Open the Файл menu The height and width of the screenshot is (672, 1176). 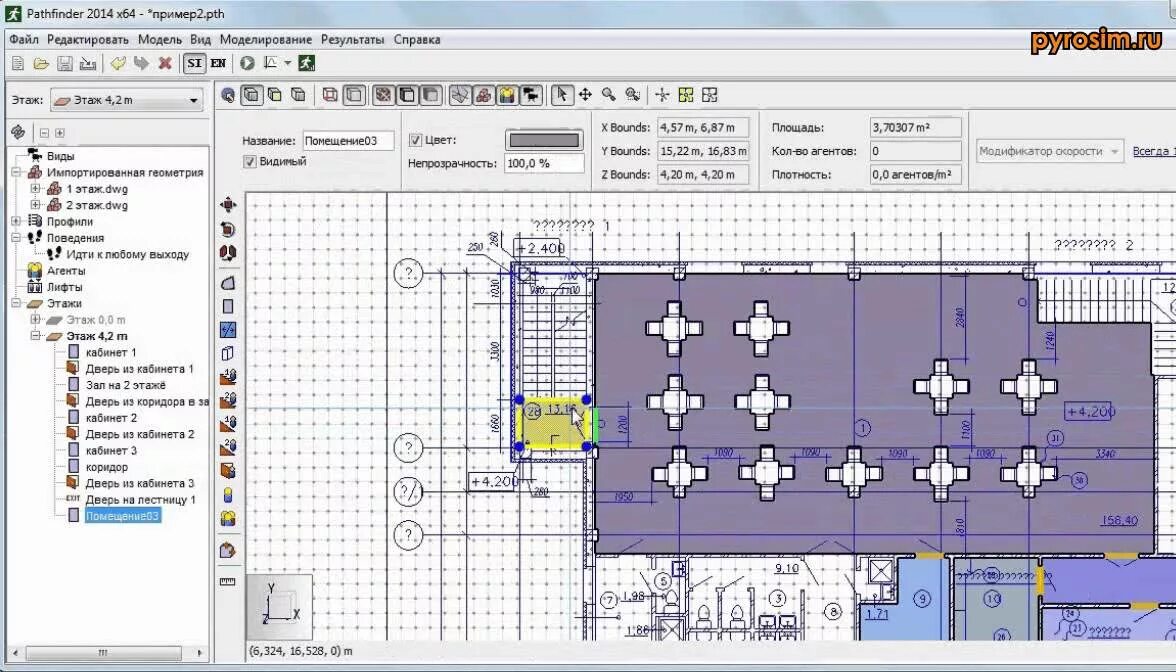(24, 39)
